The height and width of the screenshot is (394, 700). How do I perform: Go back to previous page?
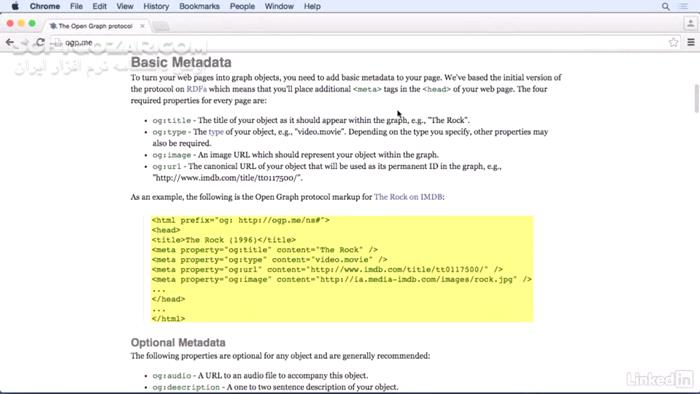[x=10, y=42]
